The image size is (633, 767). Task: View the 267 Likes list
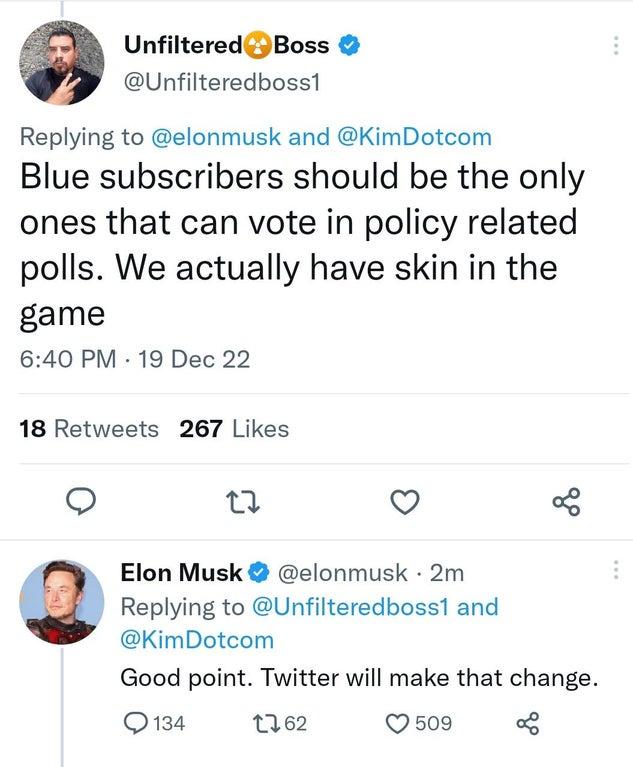(234, 429)
